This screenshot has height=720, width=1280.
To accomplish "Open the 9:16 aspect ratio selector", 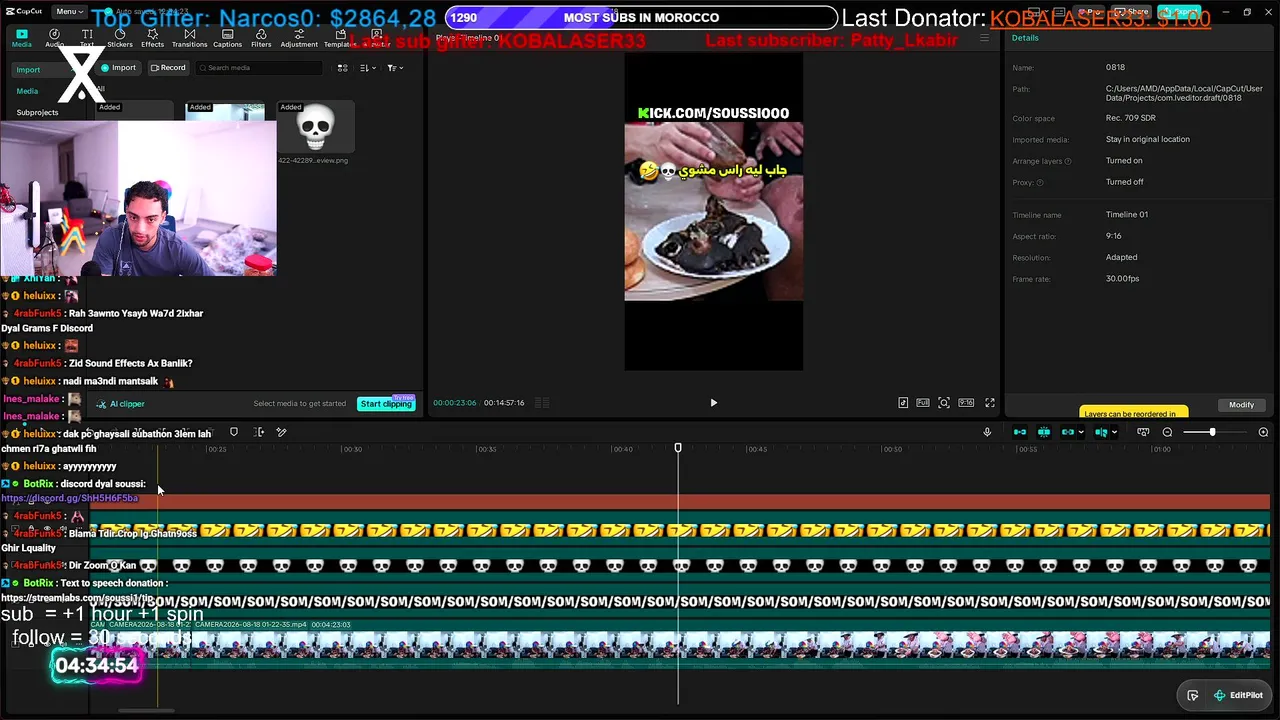I will click(x=966, y=403).
